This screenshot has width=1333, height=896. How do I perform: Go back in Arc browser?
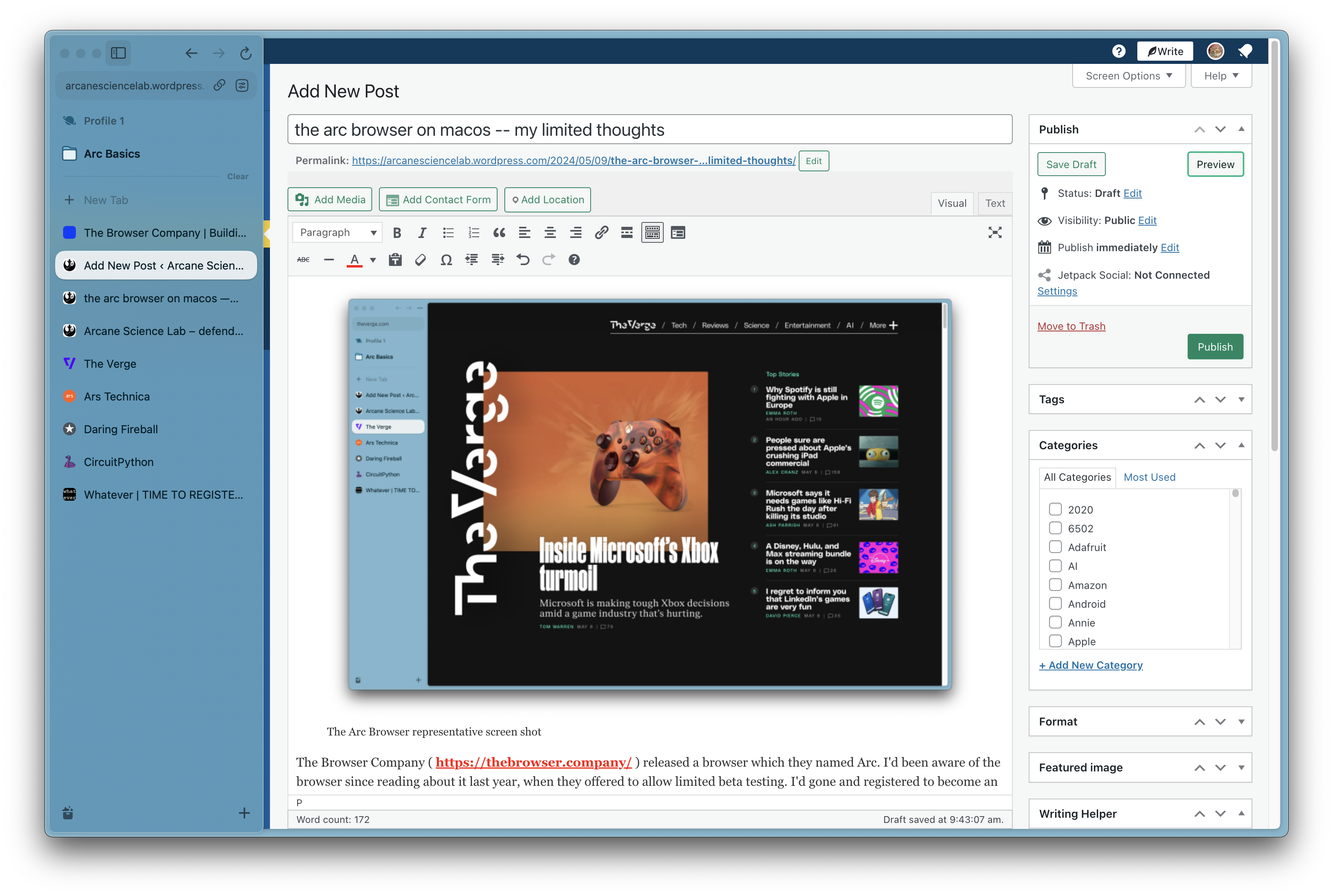[x=191, y=53]
